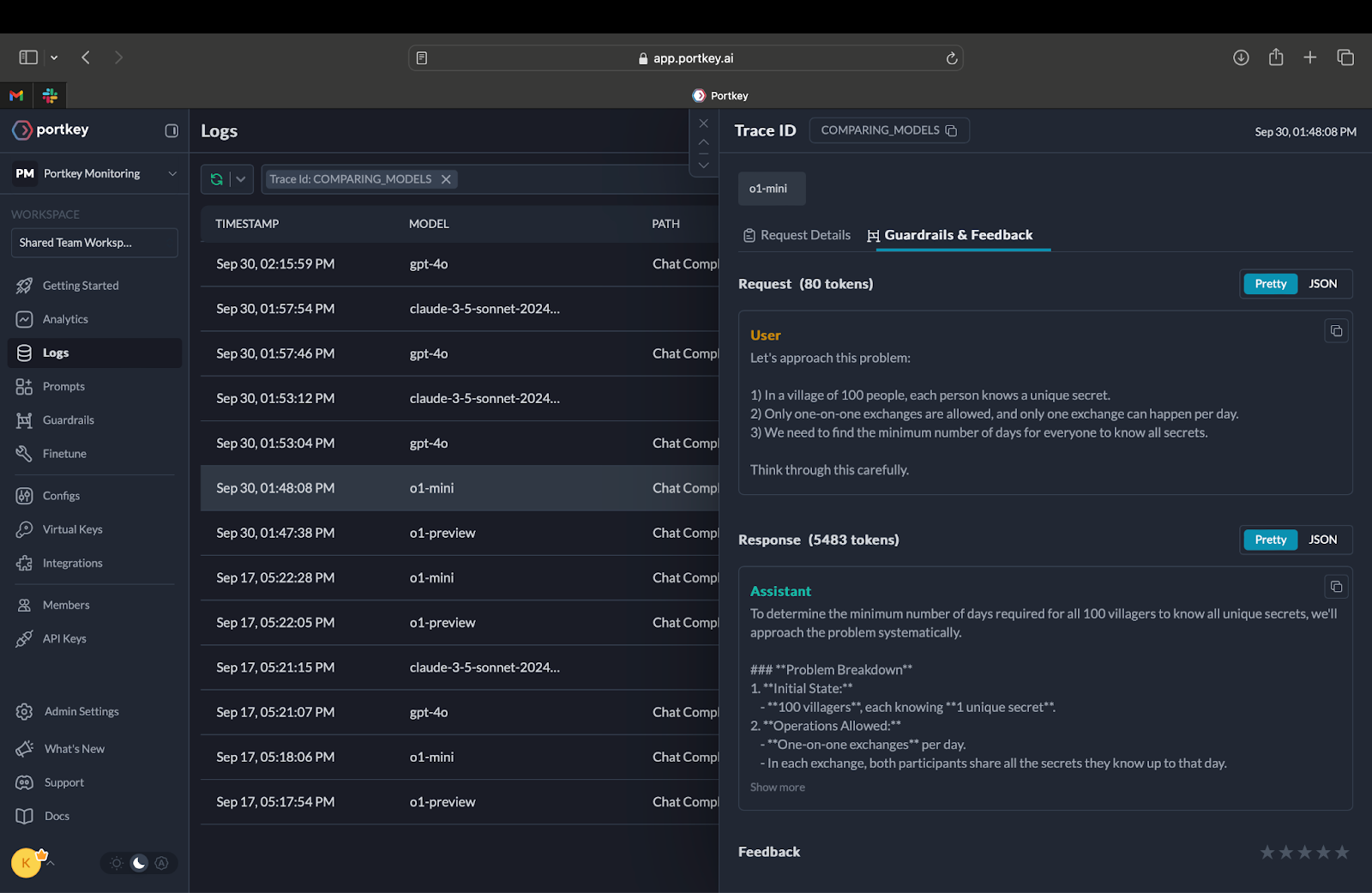Open the Slack pinned tab
The width and height of the screenshot is (1372, 893).
click(x=50, y=95)
